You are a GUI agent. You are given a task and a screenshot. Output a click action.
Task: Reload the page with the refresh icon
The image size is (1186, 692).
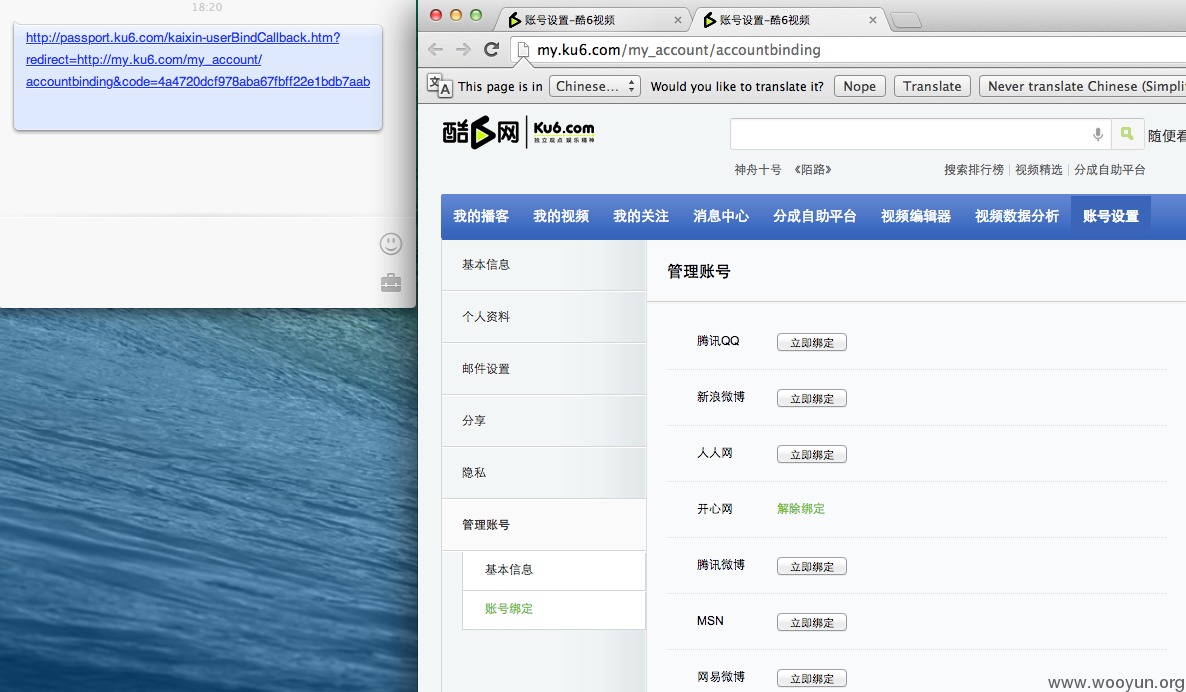pyautogui.click(x=492, y=49)
